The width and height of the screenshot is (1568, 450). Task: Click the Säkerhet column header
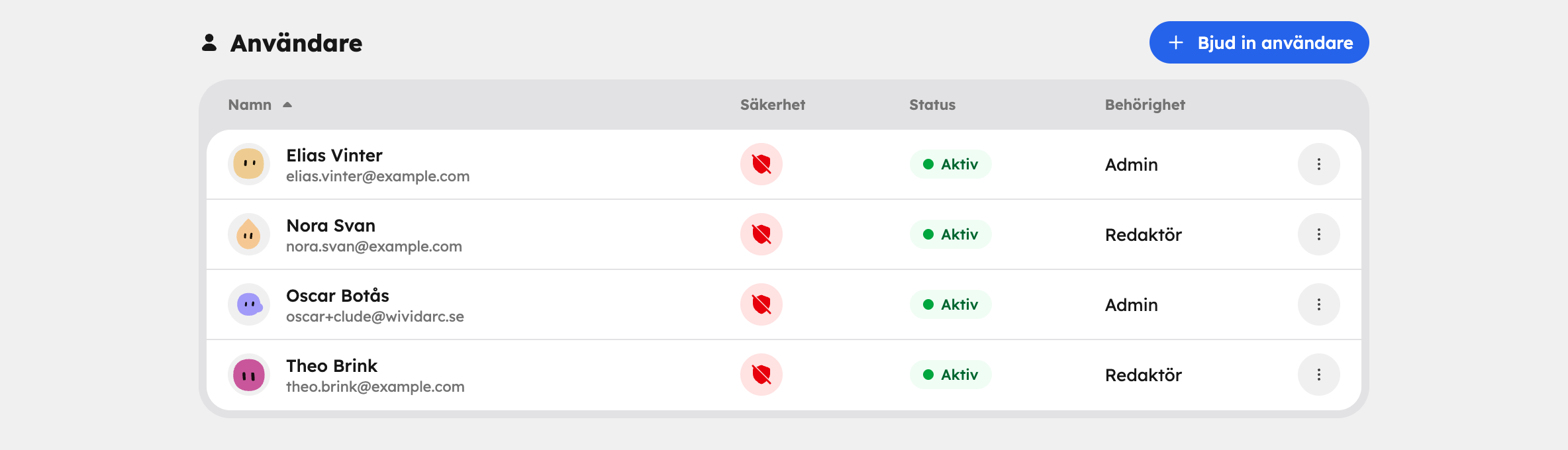773,105
